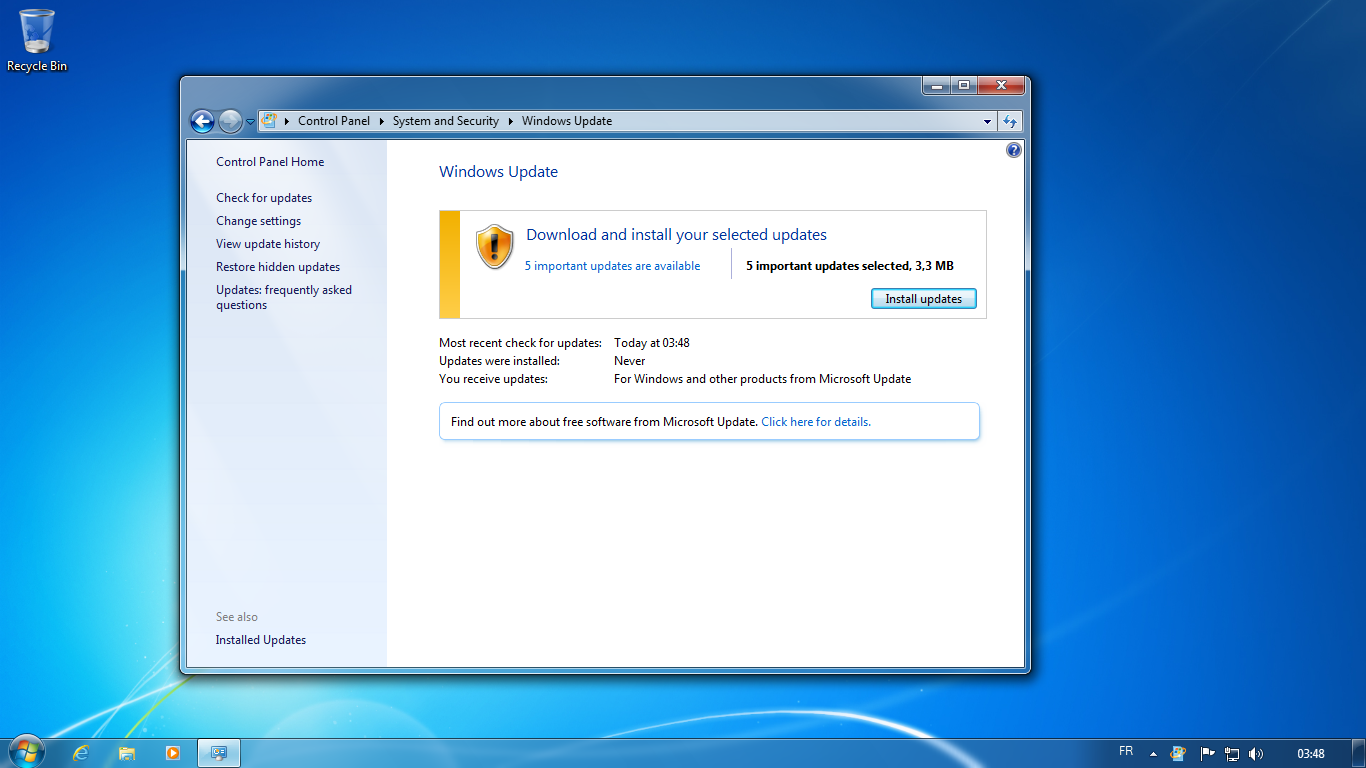Click the Install updates button

click(923, 299)
